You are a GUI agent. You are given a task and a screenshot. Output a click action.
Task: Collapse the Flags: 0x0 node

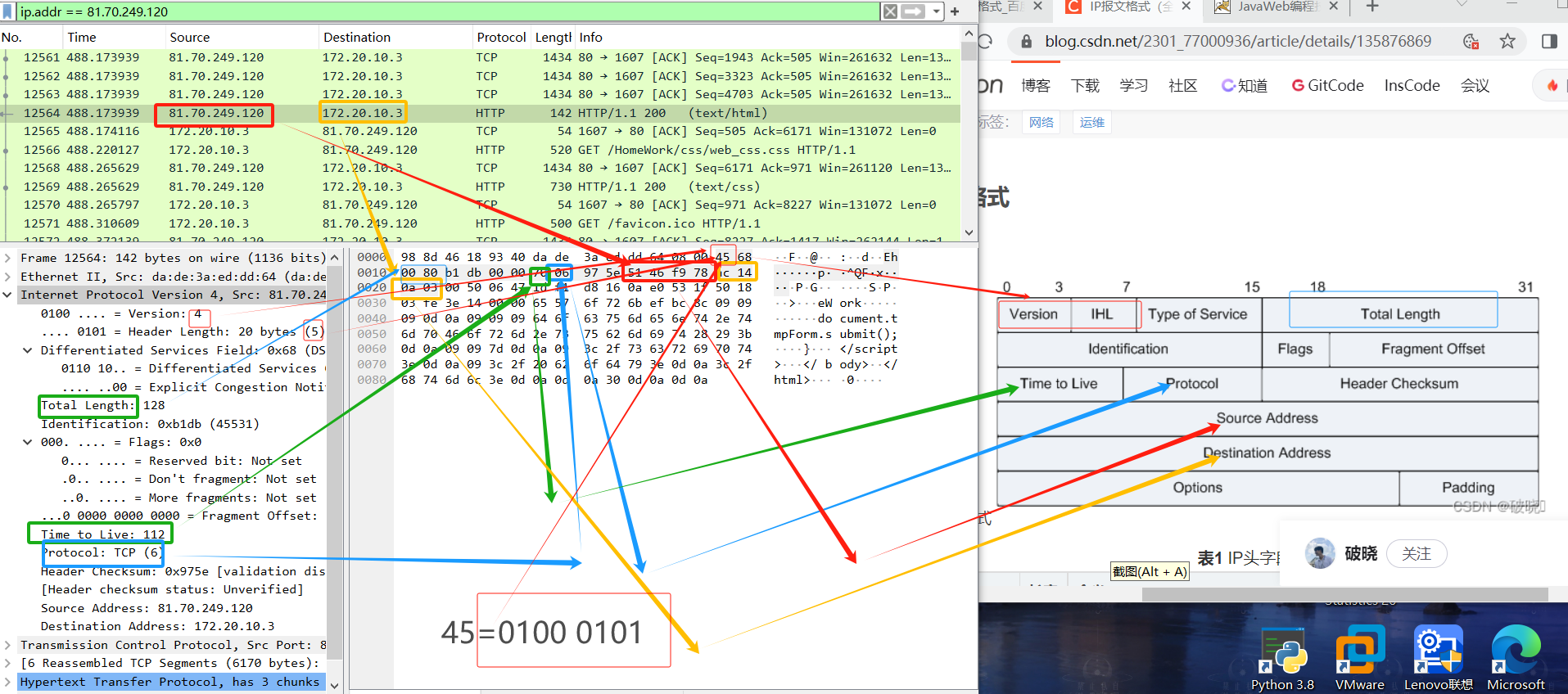(x=28, y=442)
